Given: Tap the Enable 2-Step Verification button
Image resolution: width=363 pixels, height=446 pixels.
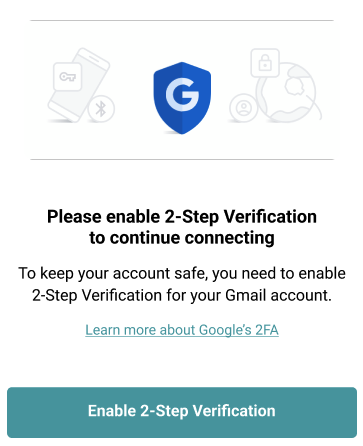Looking at the screenshot, I should 182,412.
